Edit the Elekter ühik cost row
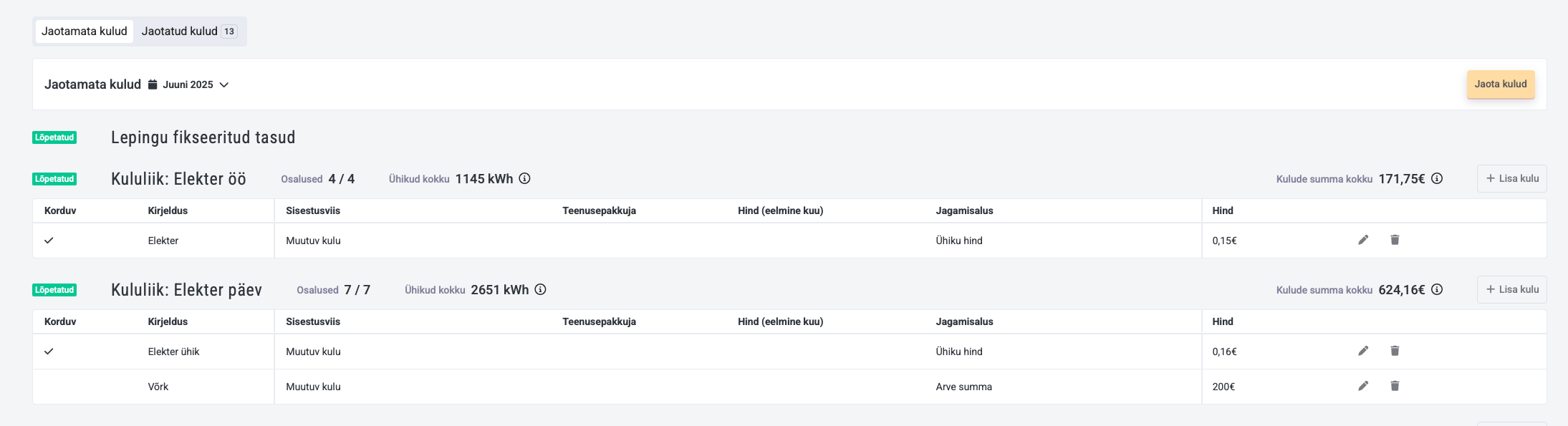The width and height of the screenshot is (1568, 426). [x=1363, y=351]
